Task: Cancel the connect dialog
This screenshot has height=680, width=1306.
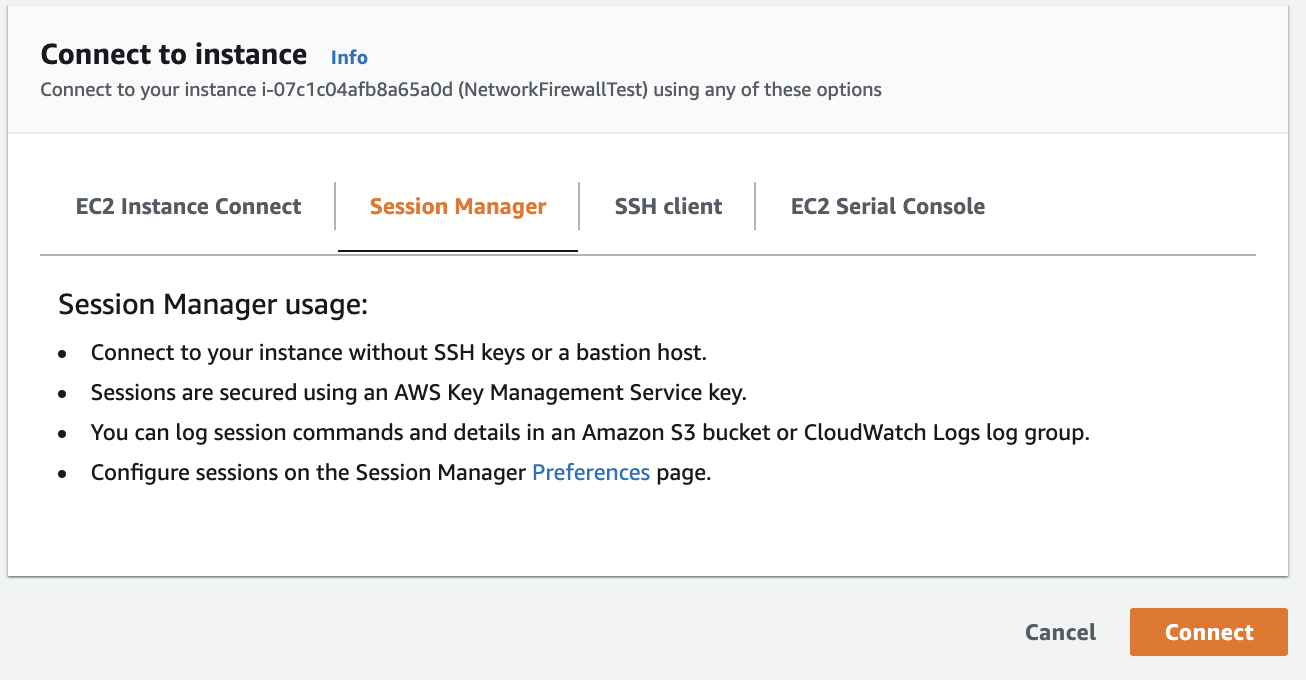Action: (x=1060, y=632)
